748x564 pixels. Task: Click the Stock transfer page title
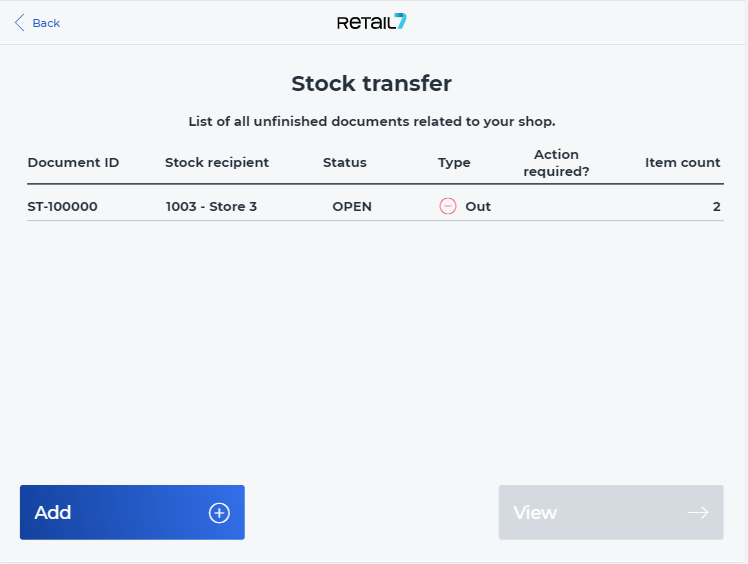pyautogui.click(x=372, y=84)
